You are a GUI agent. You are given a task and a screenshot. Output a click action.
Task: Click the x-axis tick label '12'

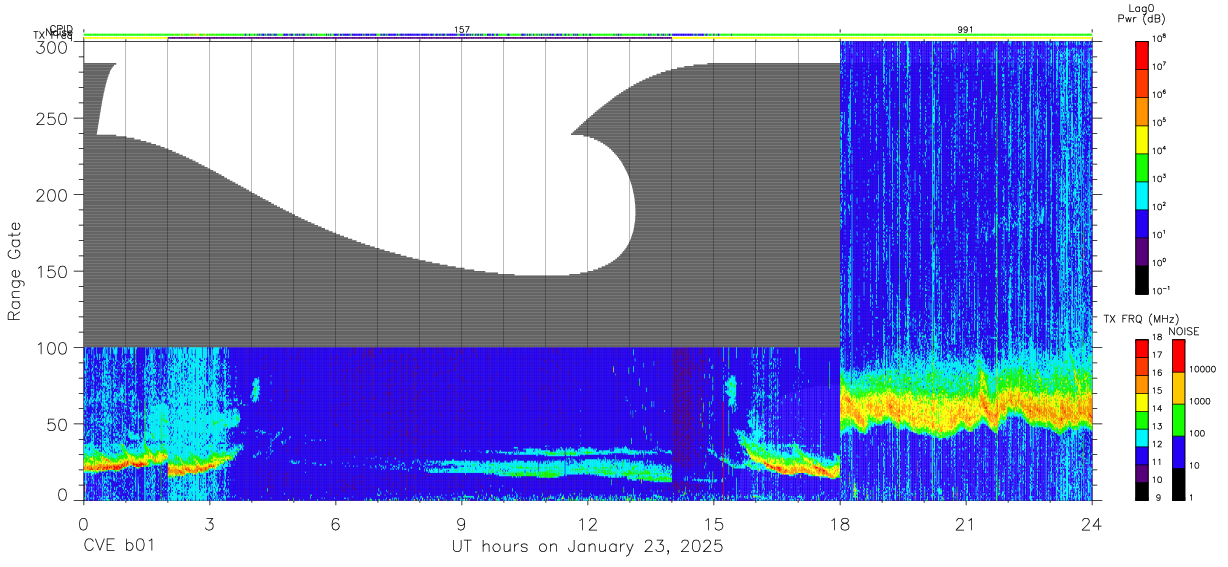tap(587, 523)
